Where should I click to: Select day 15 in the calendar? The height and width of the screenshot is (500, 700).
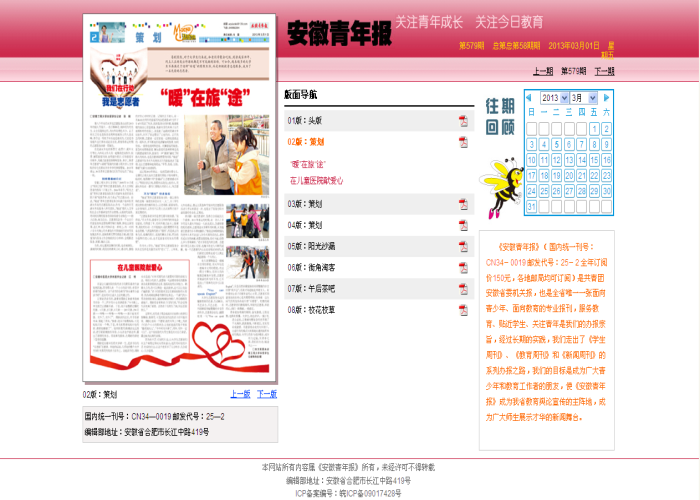point(594,160)
